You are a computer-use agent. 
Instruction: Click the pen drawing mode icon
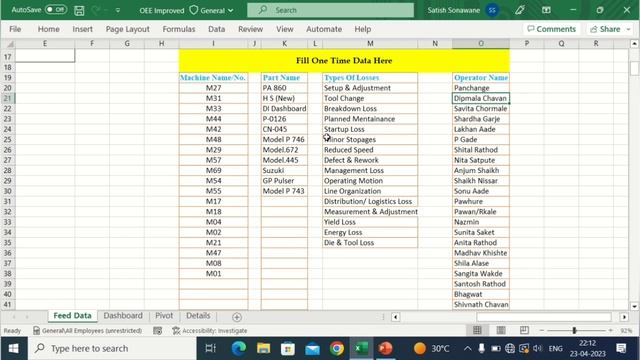520,10
